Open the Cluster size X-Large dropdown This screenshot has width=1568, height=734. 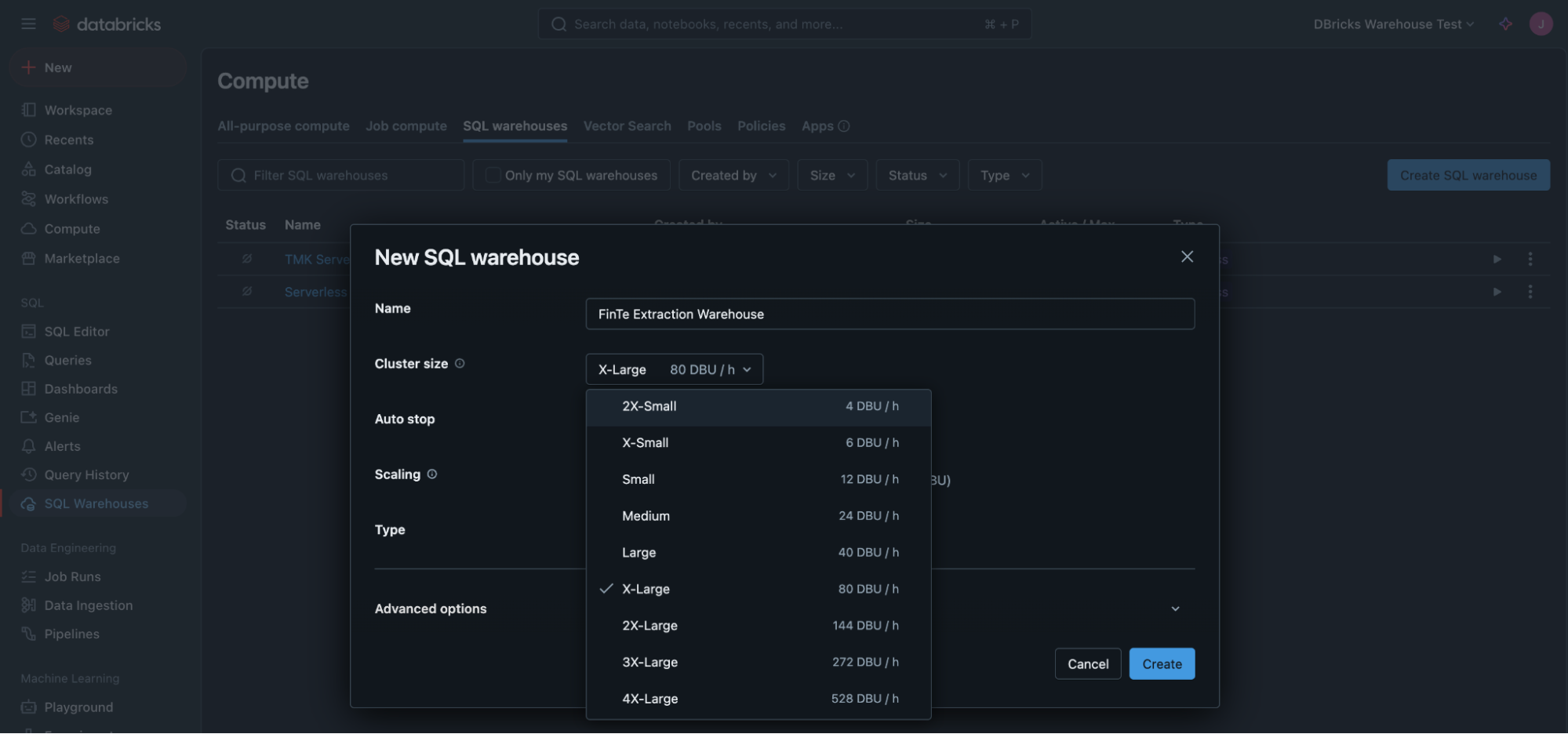click(675, 369)
